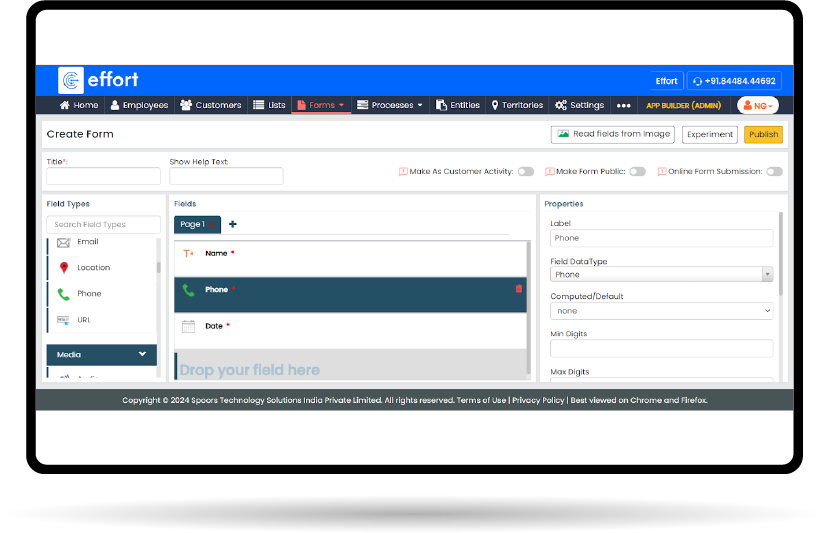Screen dimensions: 824x533
Task: Click the calendar icon on Date field
Action: coord(188,326)
